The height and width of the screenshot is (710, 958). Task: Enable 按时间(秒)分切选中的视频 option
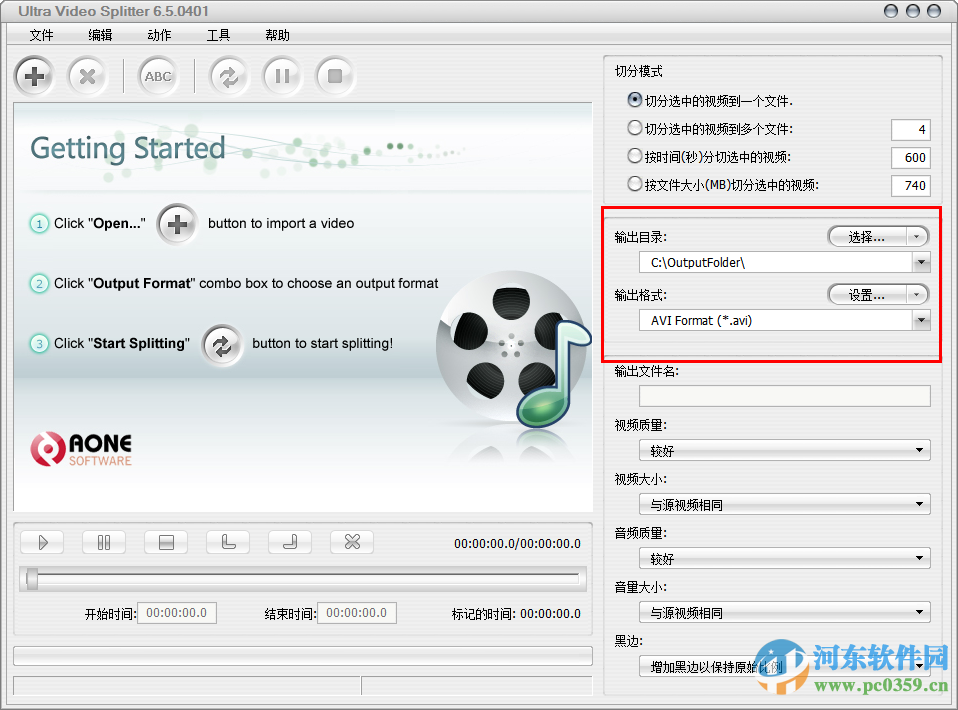pyautogui.click(x=634, y=156)
